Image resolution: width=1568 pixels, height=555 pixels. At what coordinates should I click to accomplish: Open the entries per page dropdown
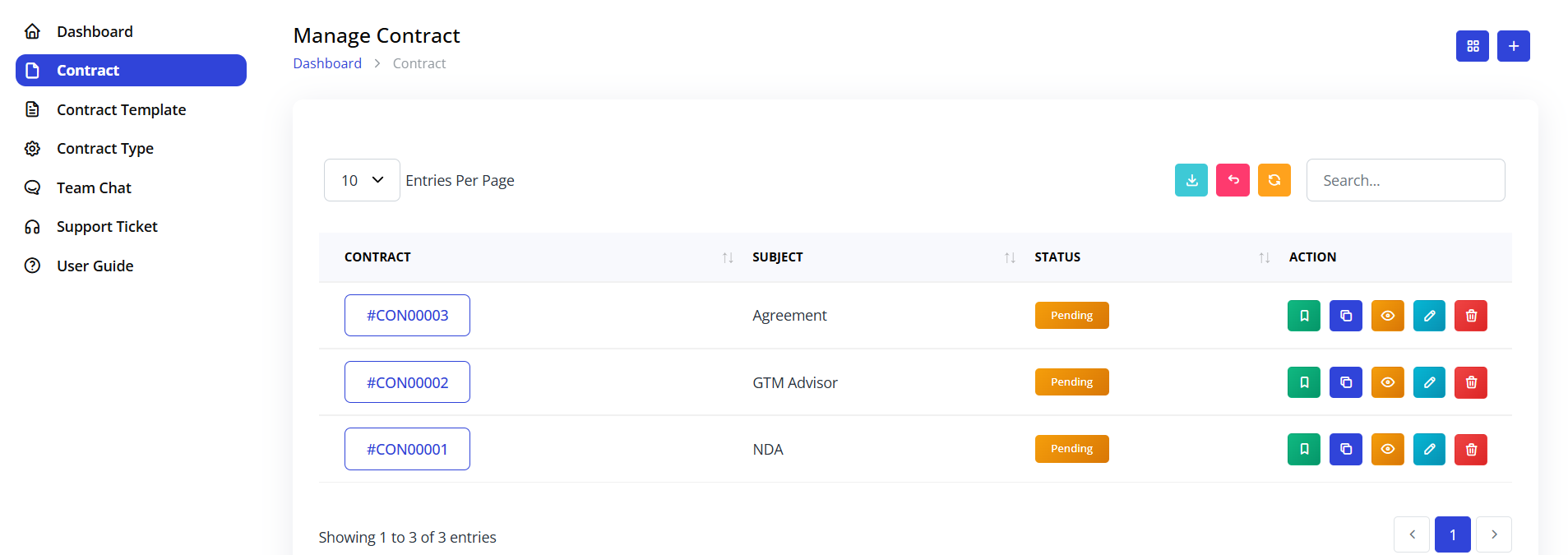pyautogui.click(x=362, y=180)
